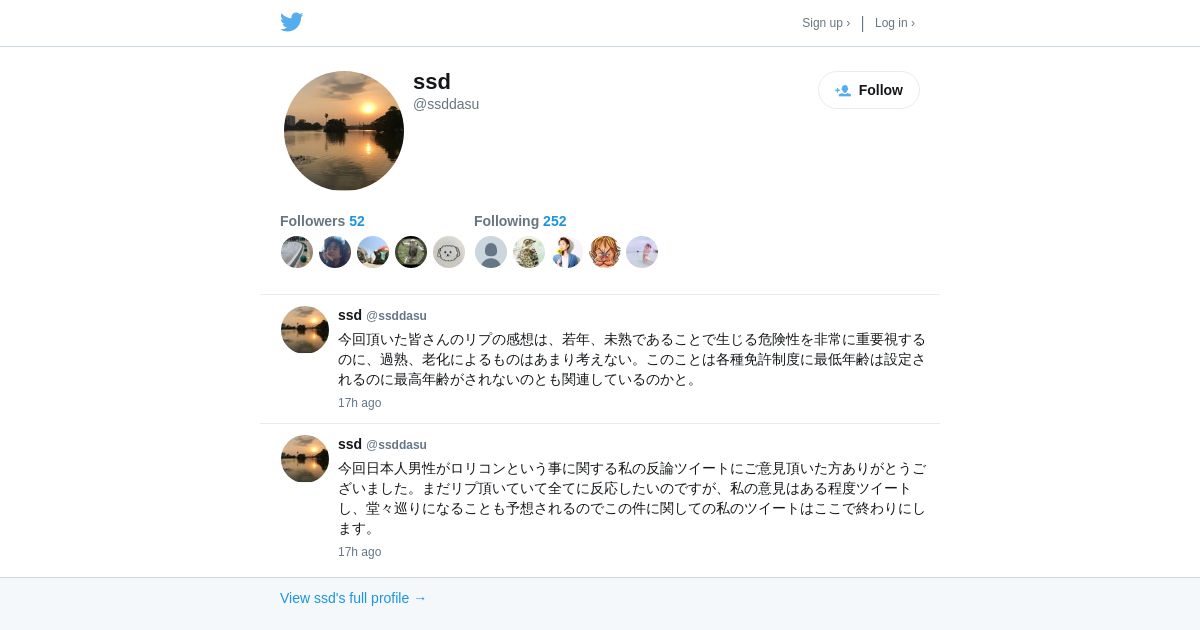The image size is (1200, 630).
Task: Click the ssd profile name heading
Action: click(x=432, y=82)
